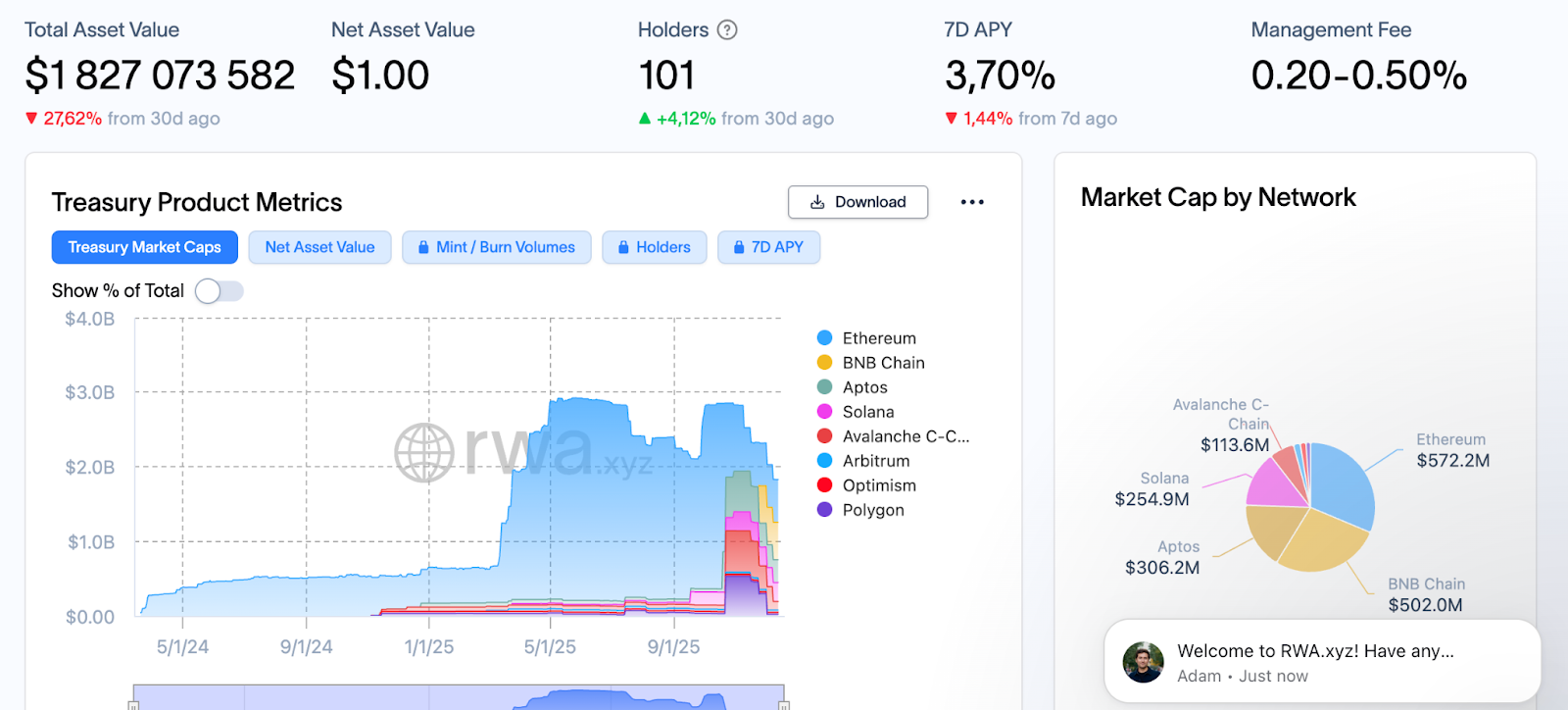Viewport: 1568px width, 710px height.
Task: Toggle Optimism legend entry
Action: pos(866,485)
